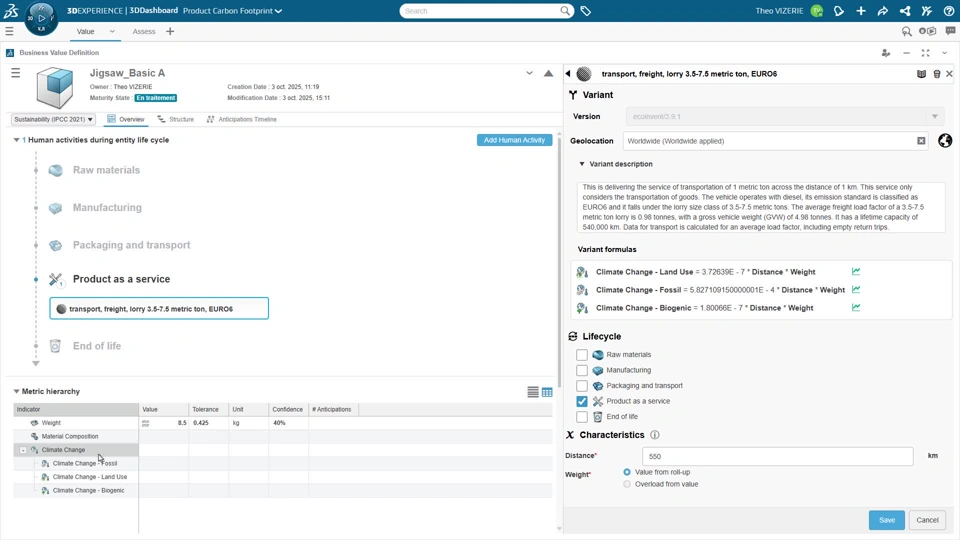This screenshot has width=960, height=540.
Task: Collapse the Variant description section
Action: pos(582,164)
